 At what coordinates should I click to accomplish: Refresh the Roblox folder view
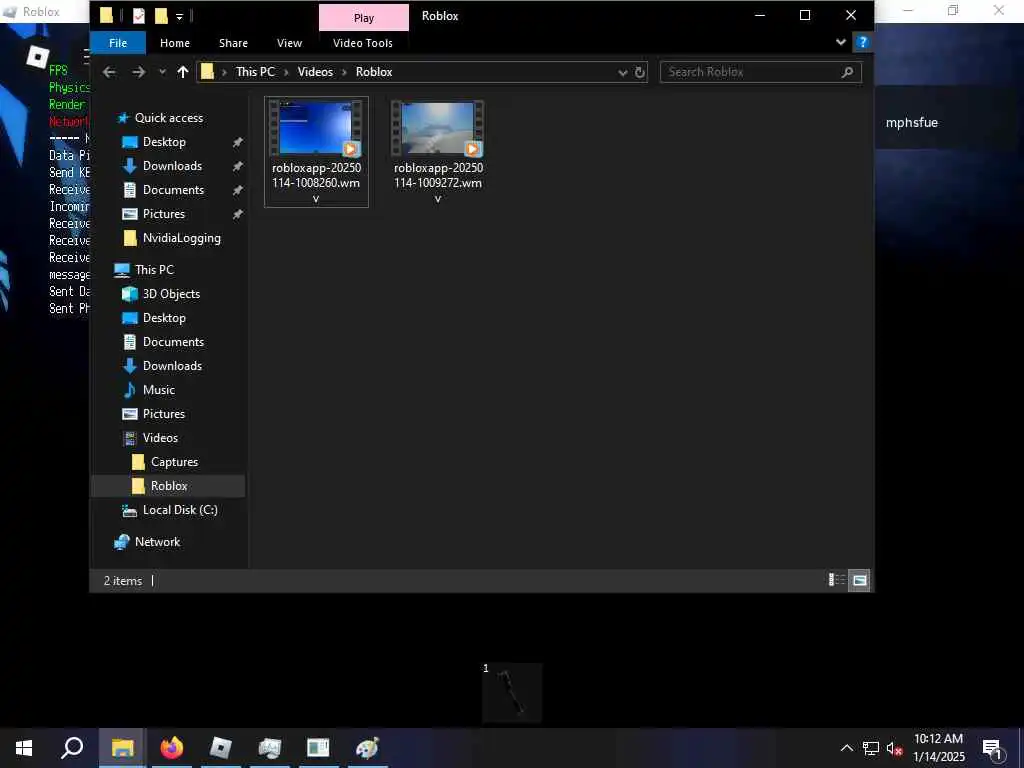click(x=640, y=72)
